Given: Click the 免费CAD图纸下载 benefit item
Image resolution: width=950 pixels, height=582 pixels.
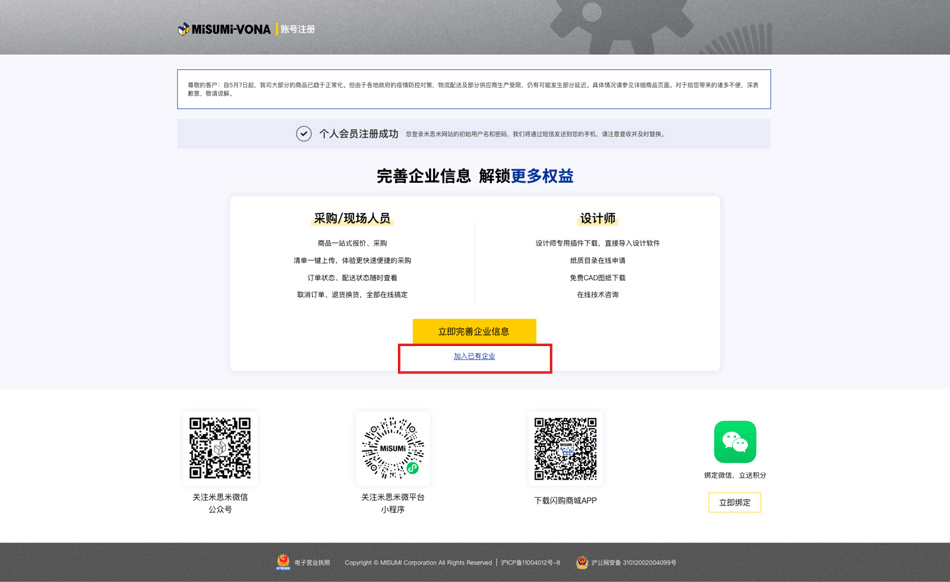Looking at the screenshot, I should pos(597,278).
